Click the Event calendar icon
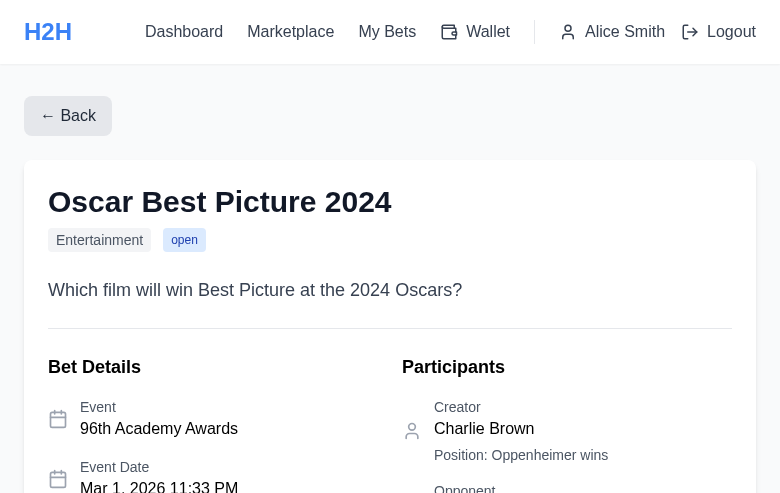 [58, 419]
